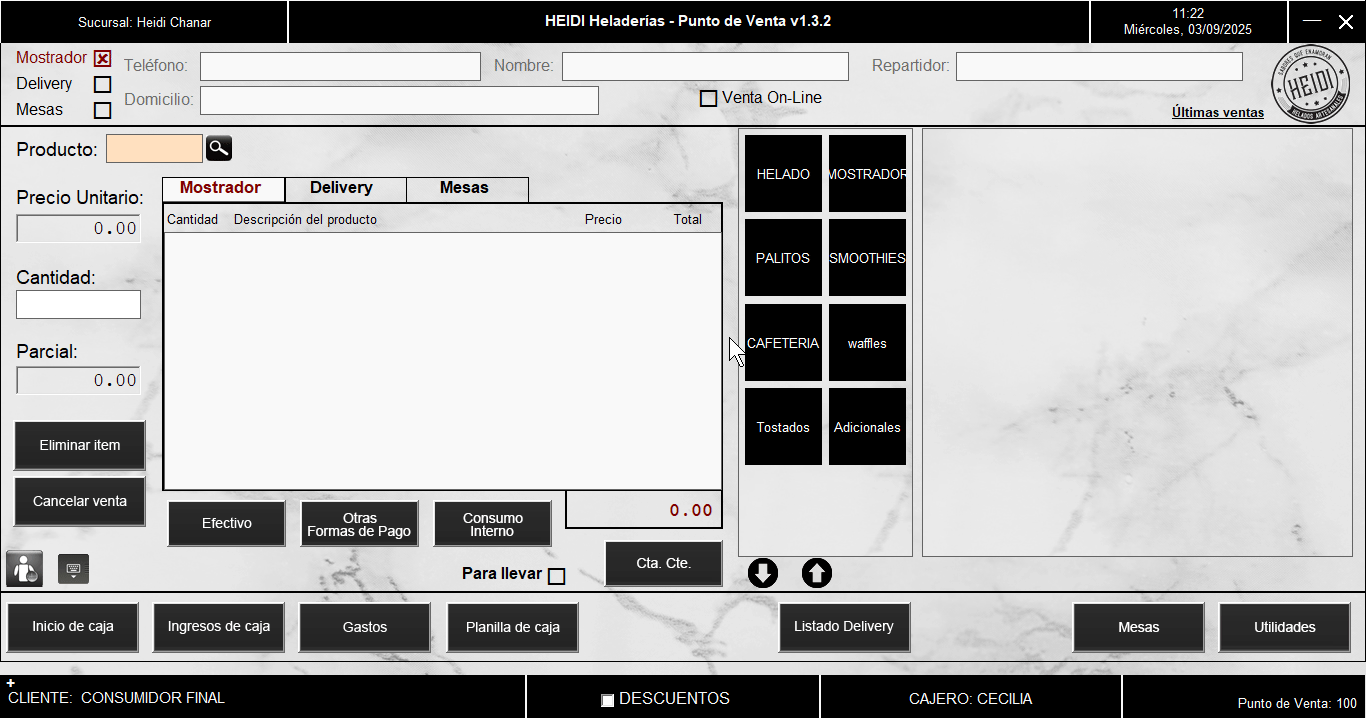This screenshot has height=718, width=1366.
Task: Click the Precio column header
Action: tap(603, 219)
